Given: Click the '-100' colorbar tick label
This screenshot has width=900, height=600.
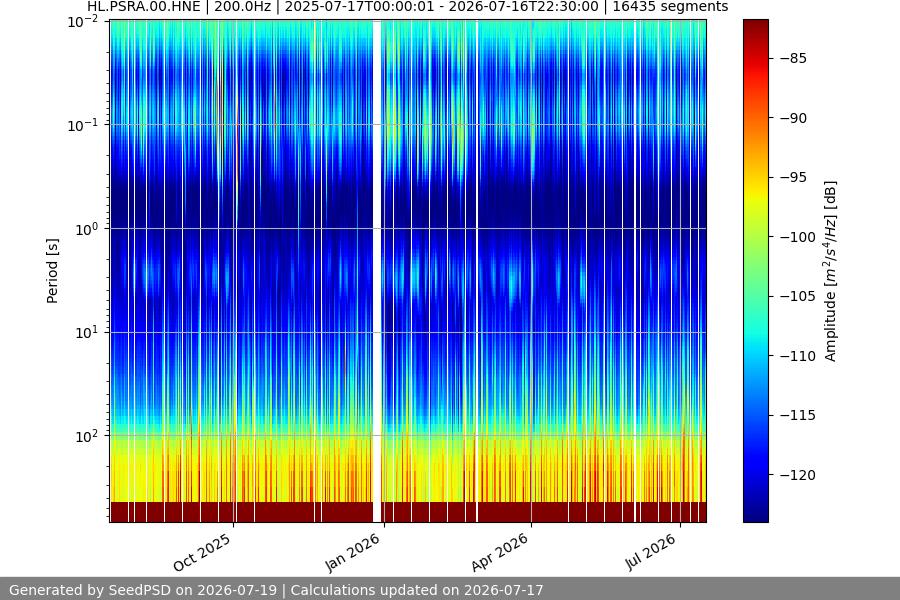Looking at the screenshot, I should click(x=798, y=237).
